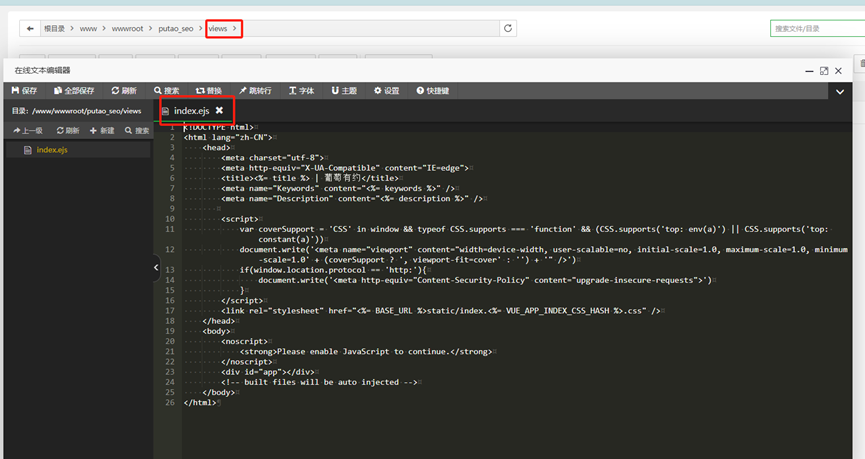Click 搜索 in the sidebar file panel
The height and width of the screenshot is (459, 865).
(x=137, y=131)
